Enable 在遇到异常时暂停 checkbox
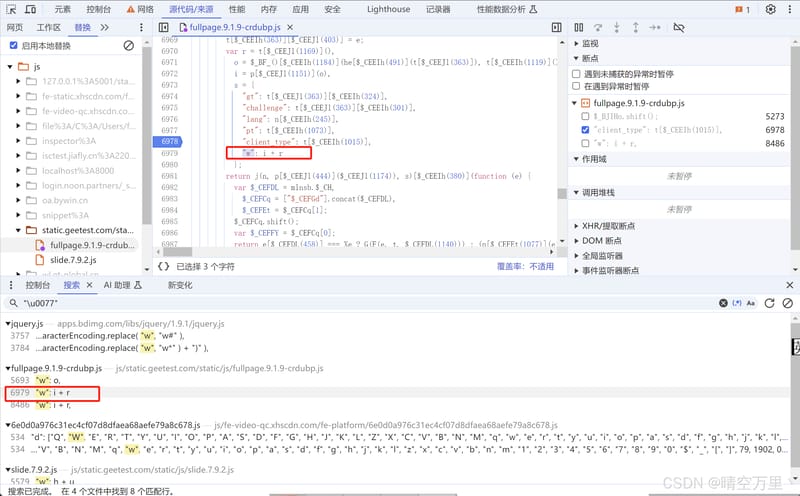This screenshot has width=800, height=496. (x=577, y=86)
